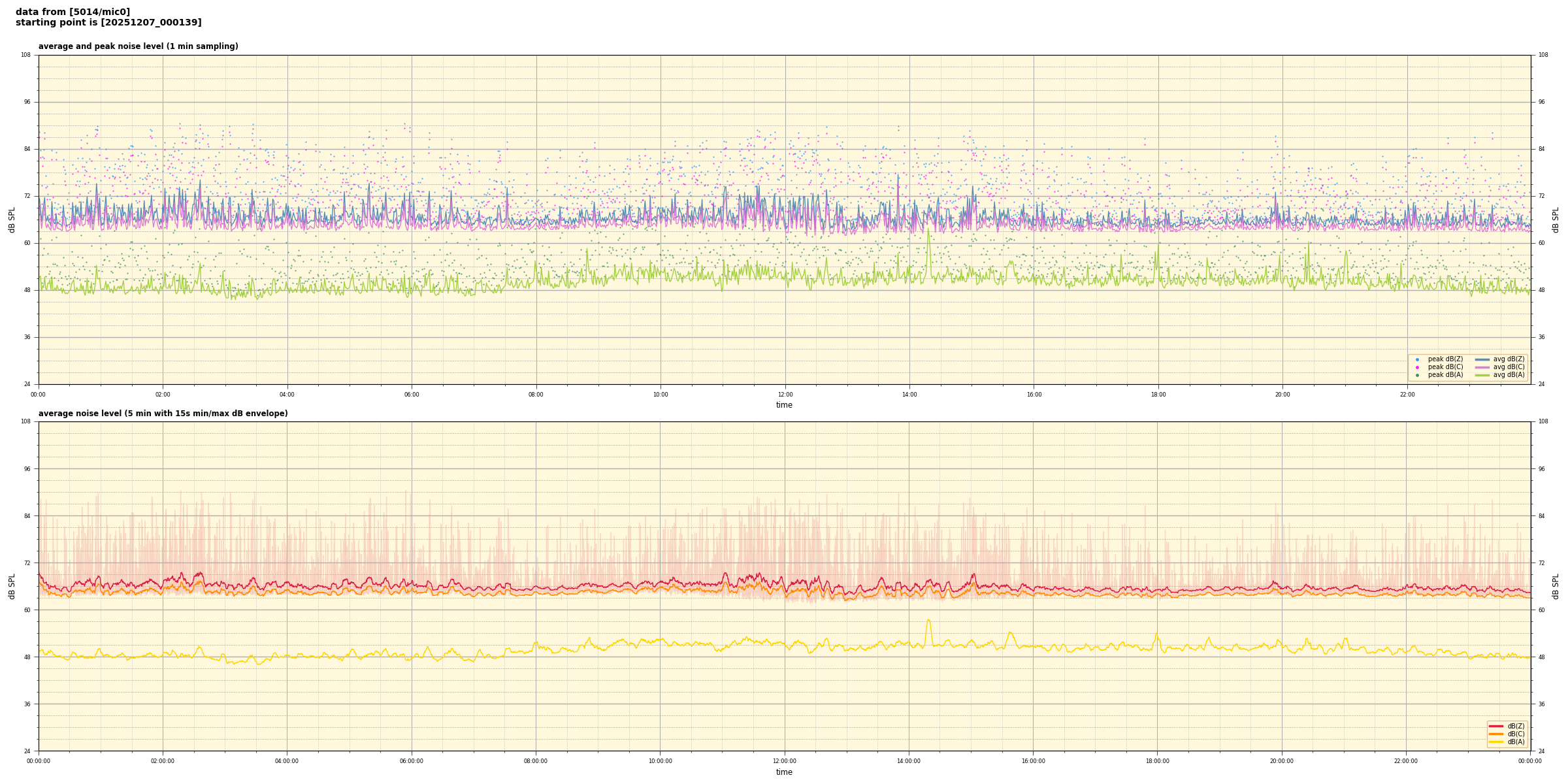1568x784 pixels.
Task: Click the 06:00:00 tick on the bottom chart axis
Action: [412, 761]
